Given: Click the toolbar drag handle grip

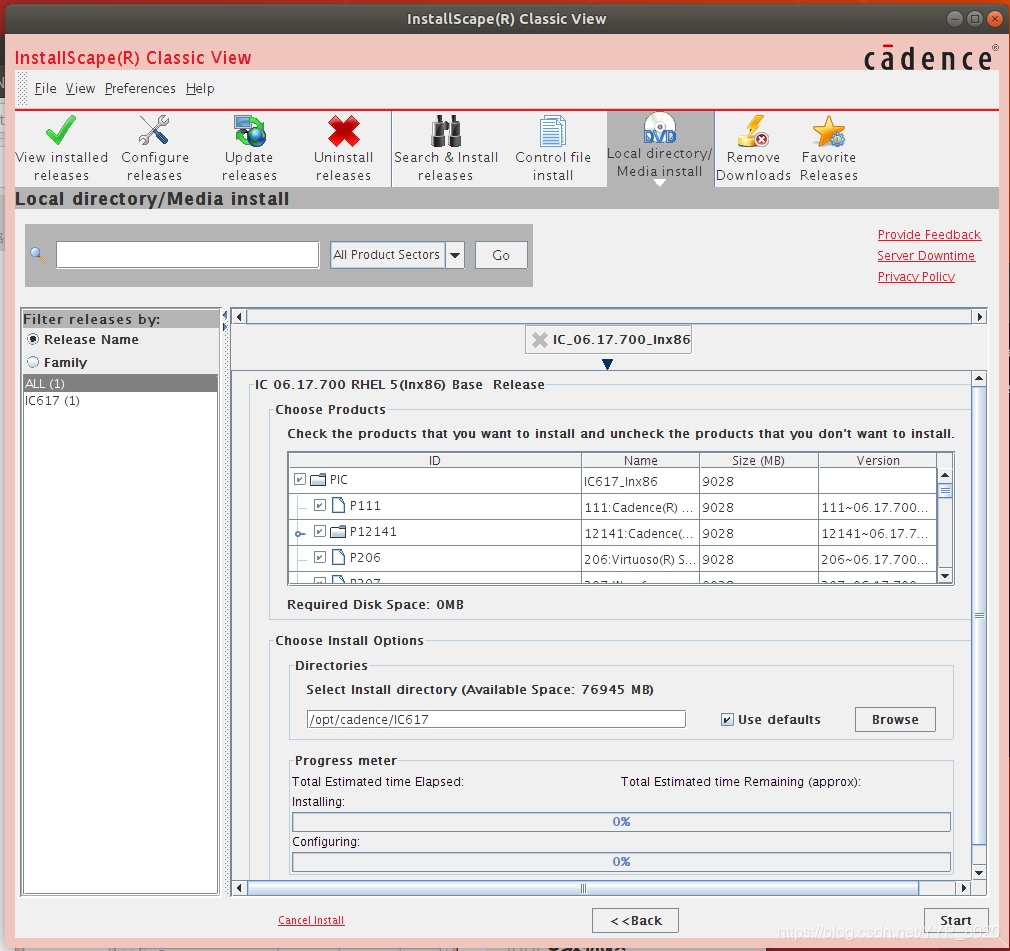Looking at the screenshot, I should pyautogui.click(x=23, y=88).
